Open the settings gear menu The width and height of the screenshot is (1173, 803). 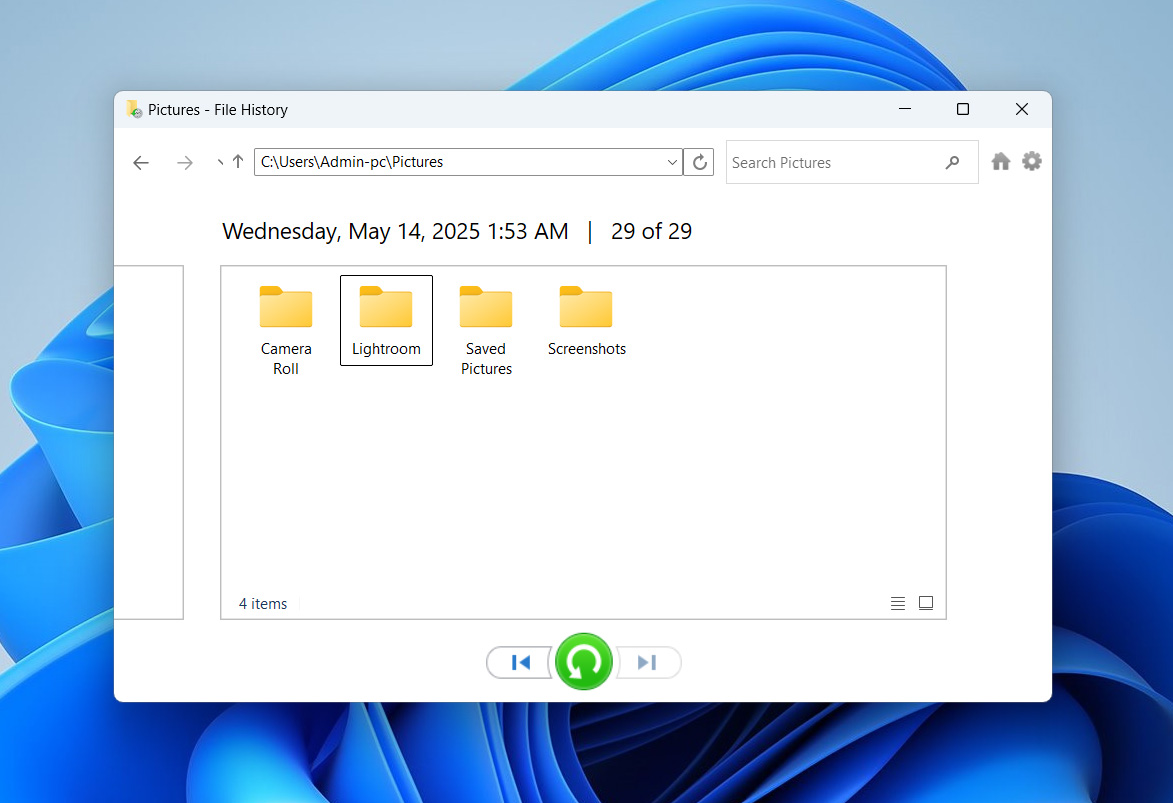tap(1032, 161)
